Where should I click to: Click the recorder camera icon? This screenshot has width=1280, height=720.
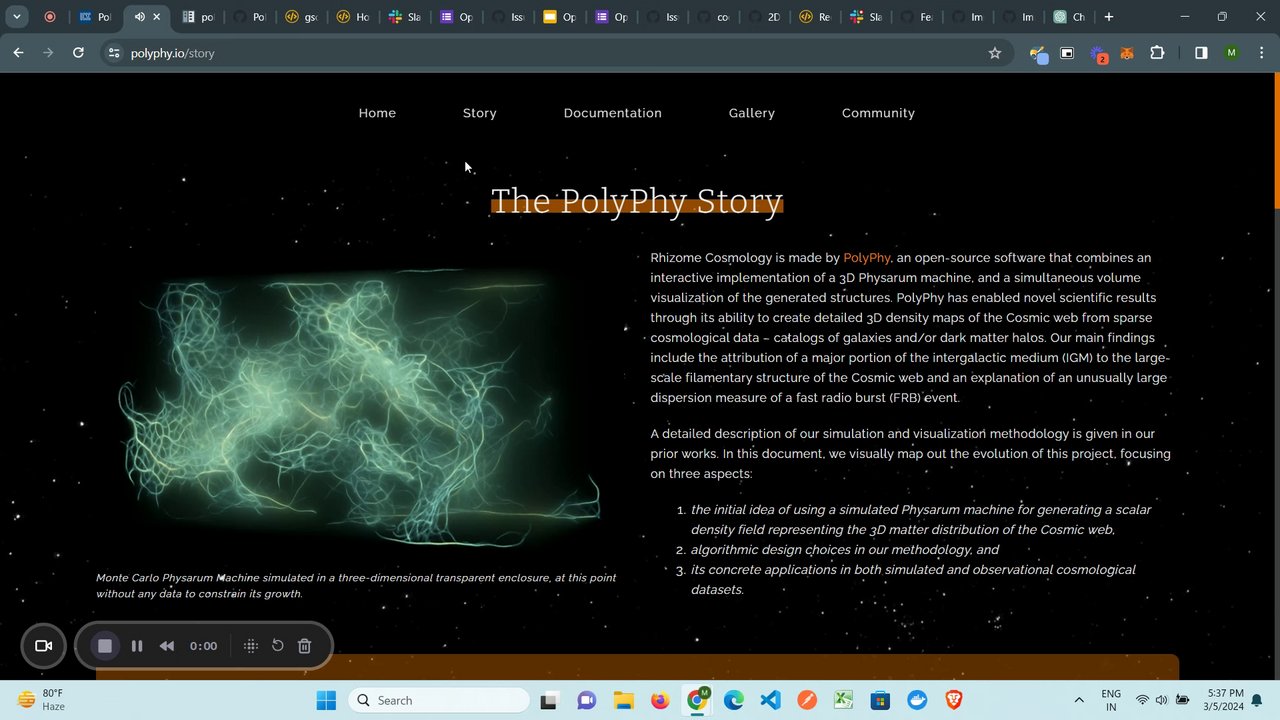pyautogui.click(x=44, y=646)
